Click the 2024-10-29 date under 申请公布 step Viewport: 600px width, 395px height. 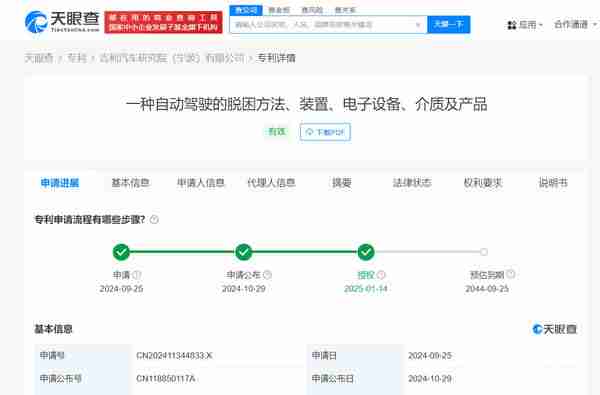coord(244,289)
